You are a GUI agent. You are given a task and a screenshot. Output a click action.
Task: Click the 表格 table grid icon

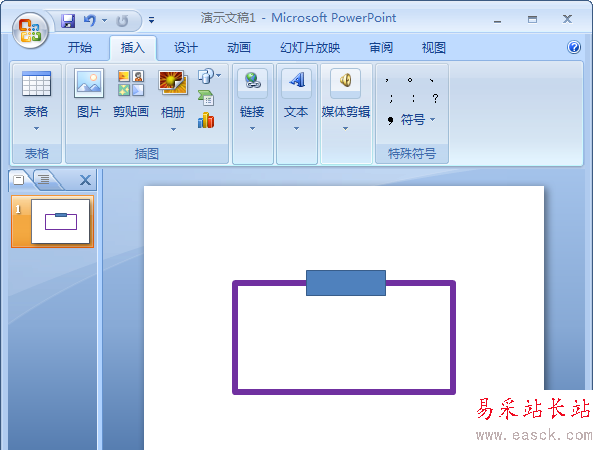36,84
